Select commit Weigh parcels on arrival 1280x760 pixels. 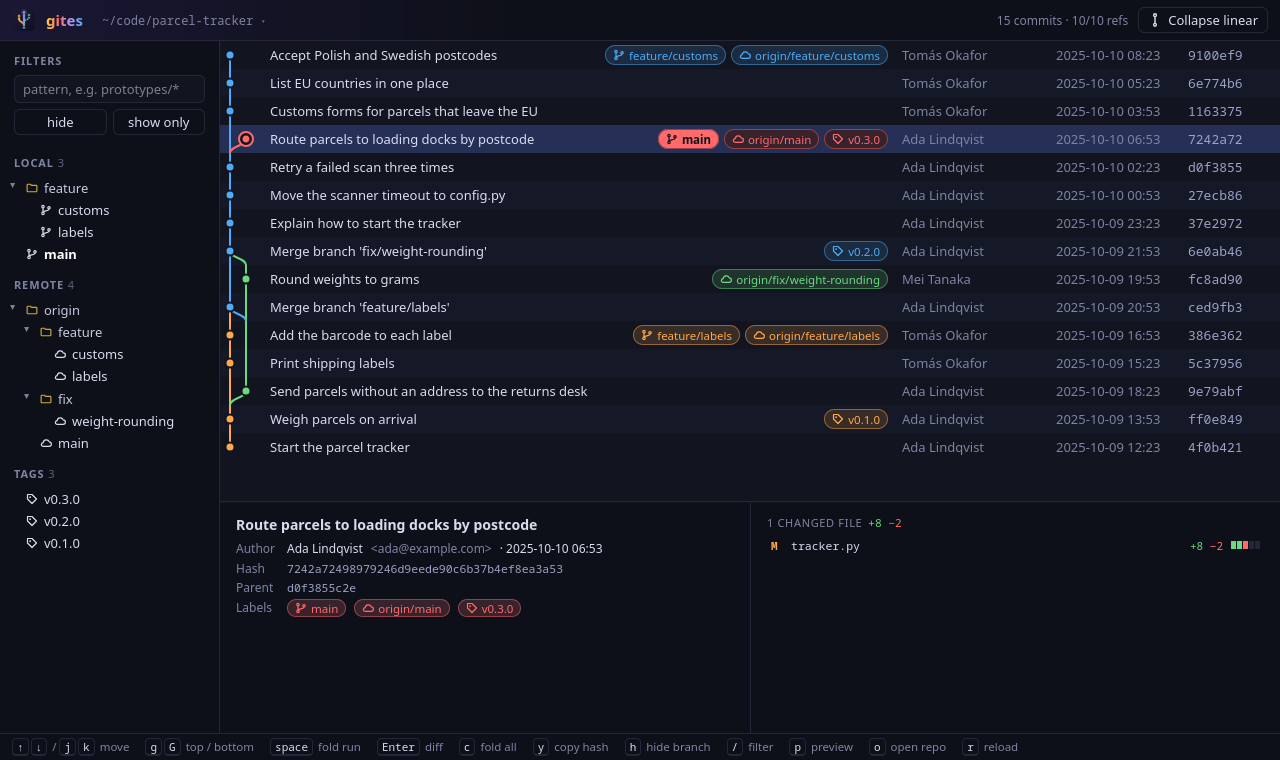(x=750, y=419)
